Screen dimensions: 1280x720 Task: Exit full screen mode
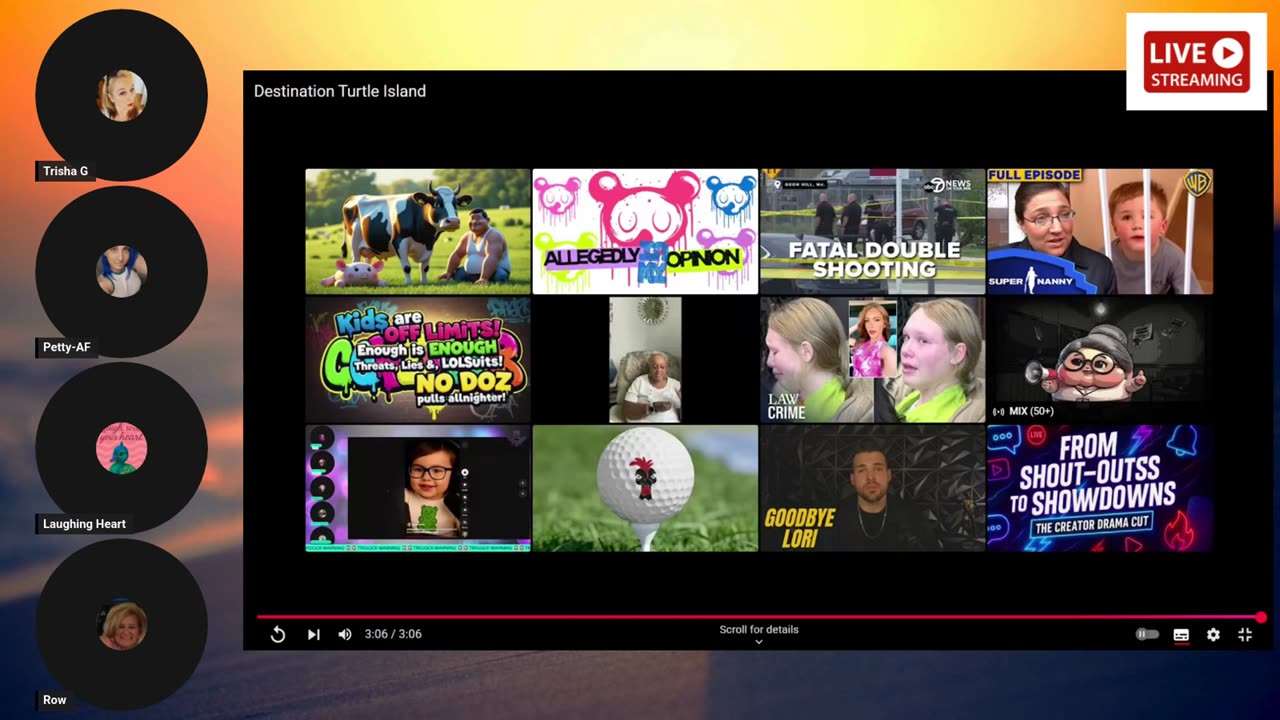[1245, 634]
